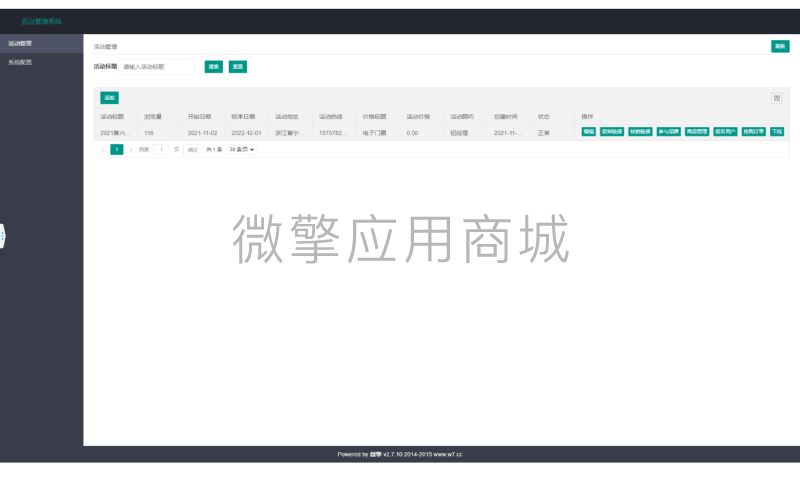Click 复制链接 in the activity row
This screenshot has width=800, height=478.
point(612,132)
